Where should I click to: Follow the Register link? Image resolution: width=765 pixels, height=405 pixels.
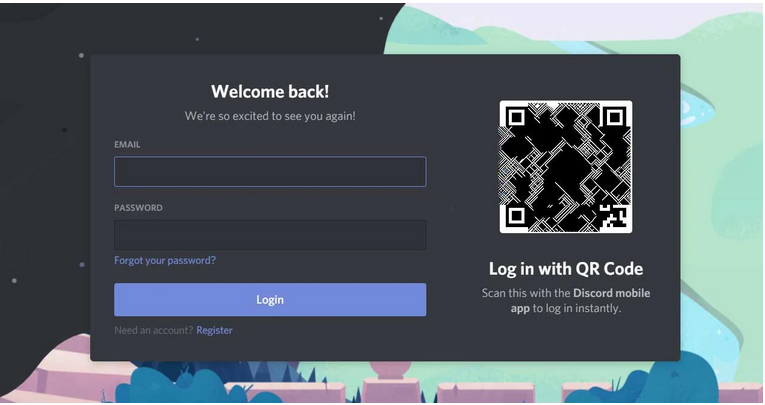(214, 330)
